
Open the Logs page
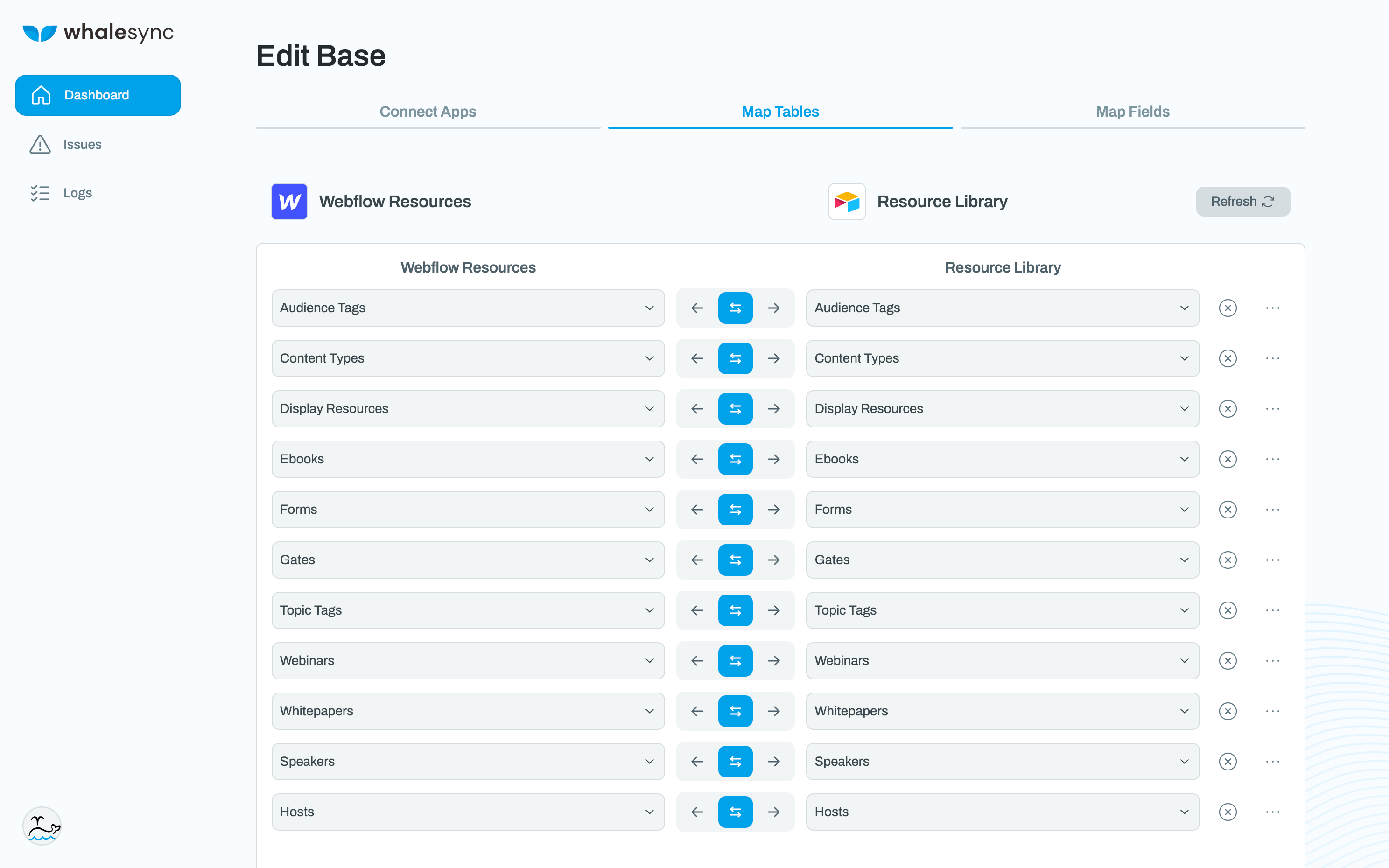point(61,193)
